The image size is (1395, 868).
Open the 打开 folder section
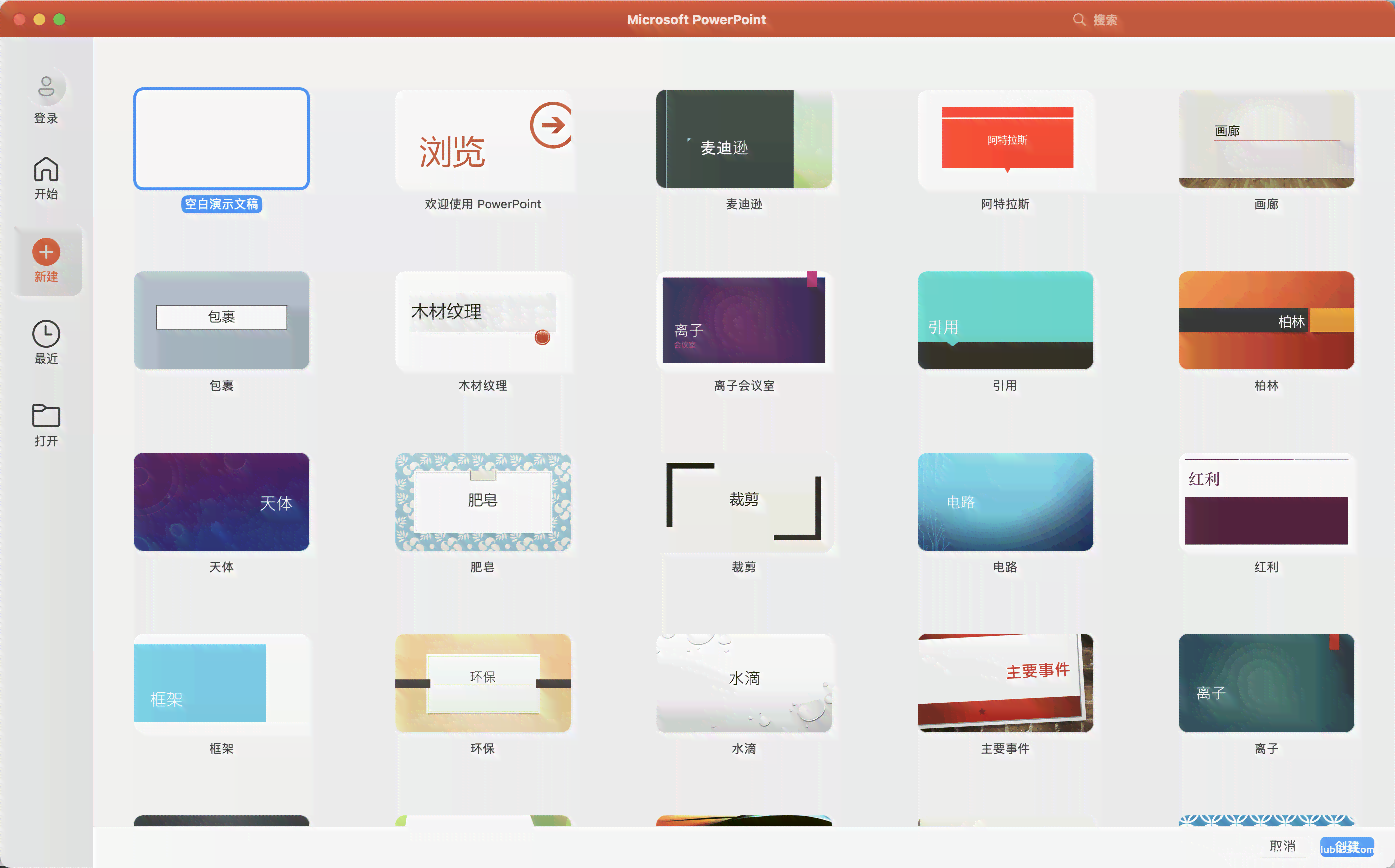[x=46, y=425]
